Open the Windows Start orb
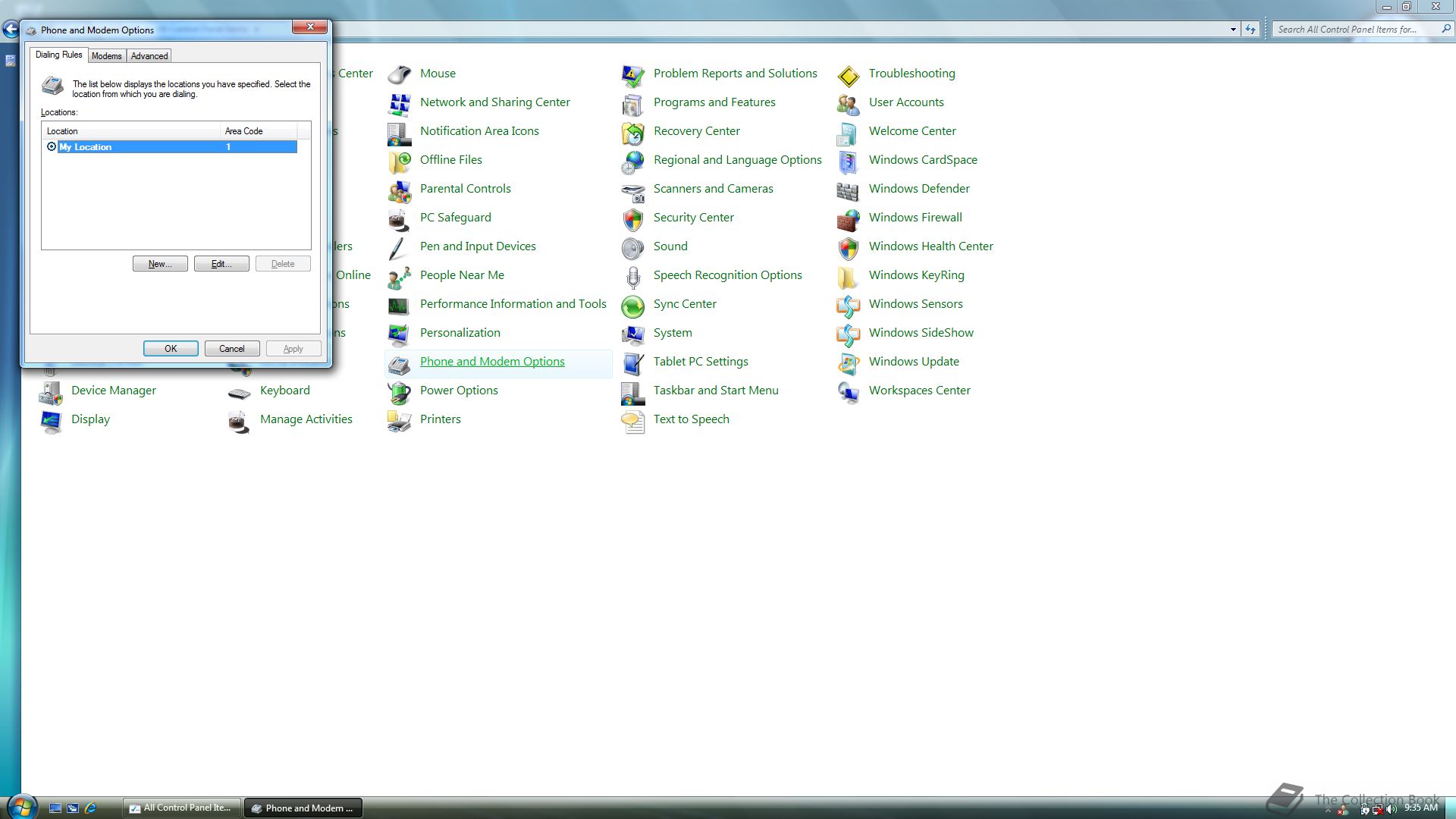This screenshot has height=819, width=1456. (21, 806)
